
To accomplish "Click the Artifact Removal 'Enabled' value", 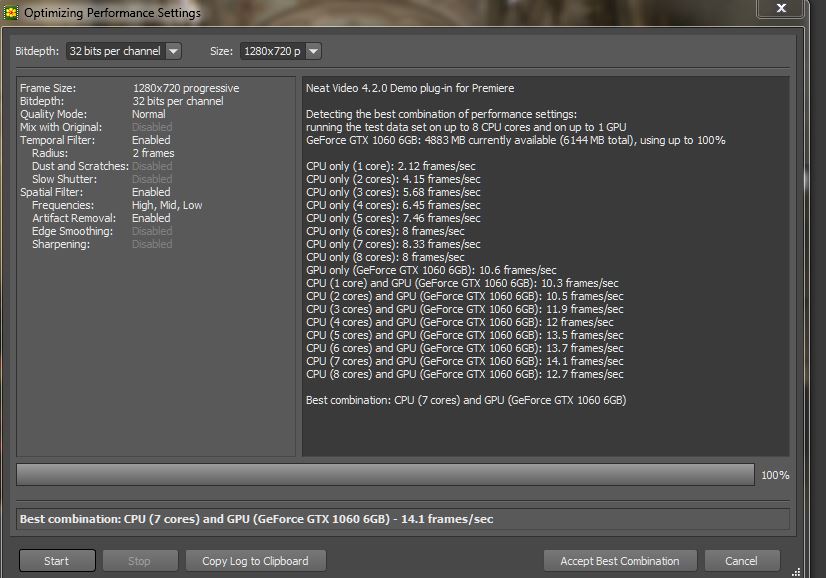I will (151, 218).
